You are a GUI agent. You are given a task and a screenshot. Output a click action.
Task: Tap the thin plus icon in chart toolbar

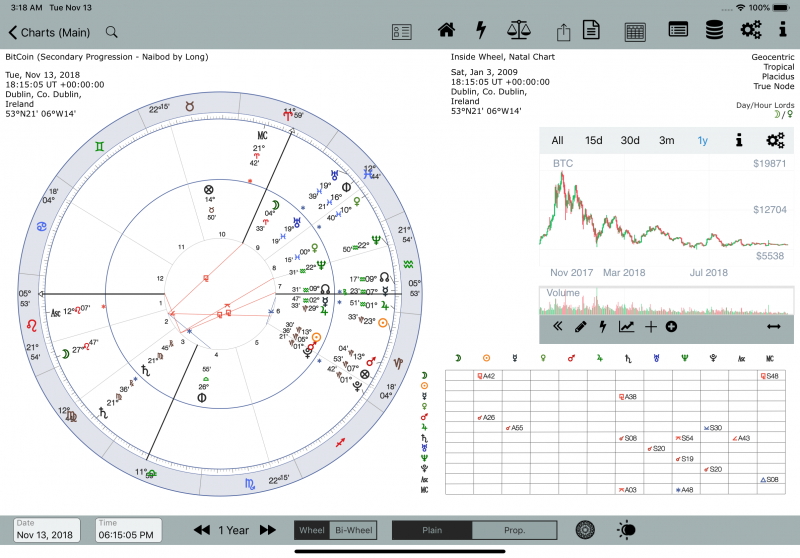651,327
